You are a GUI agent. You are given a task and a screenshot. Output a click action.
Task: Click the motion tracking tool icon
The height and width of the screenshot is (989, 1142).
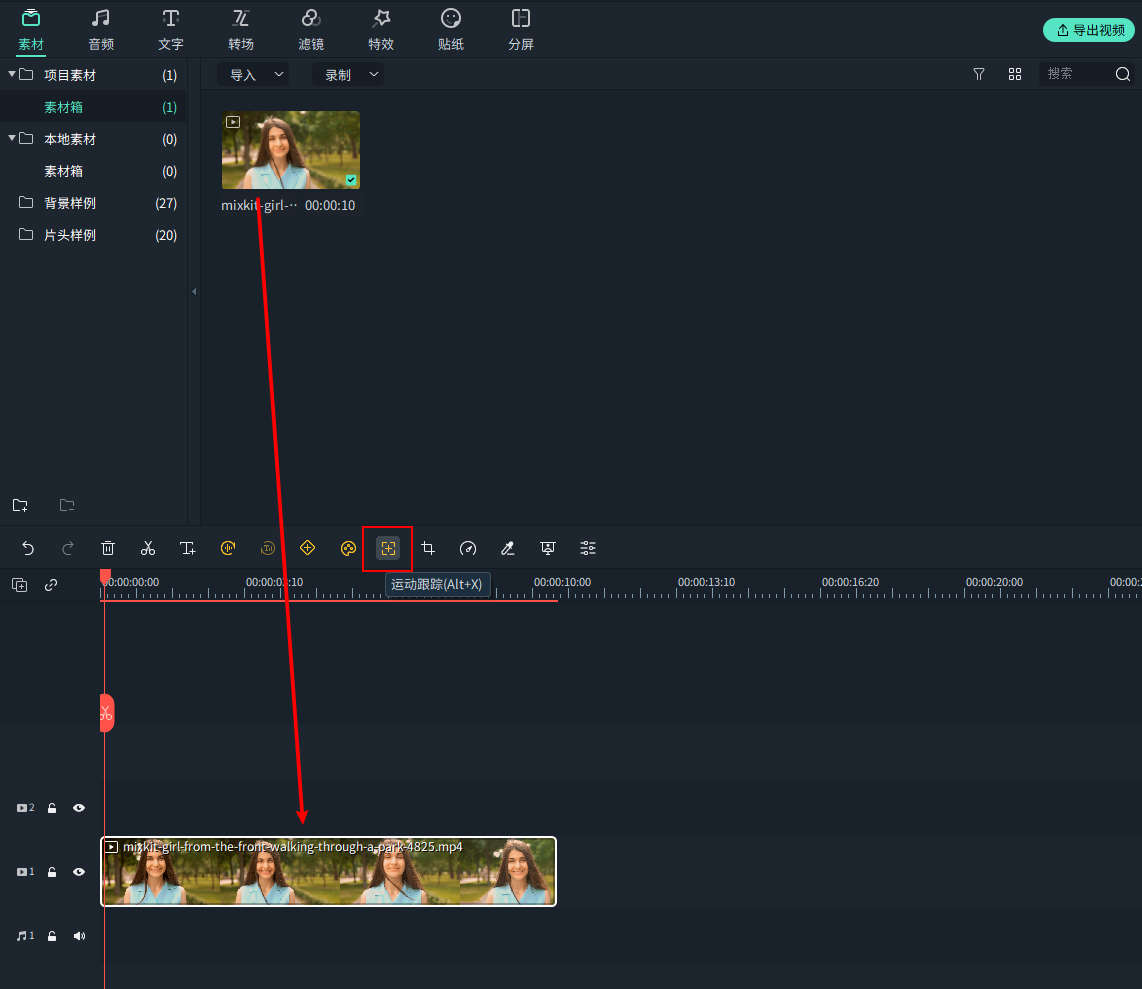point(387,548)
